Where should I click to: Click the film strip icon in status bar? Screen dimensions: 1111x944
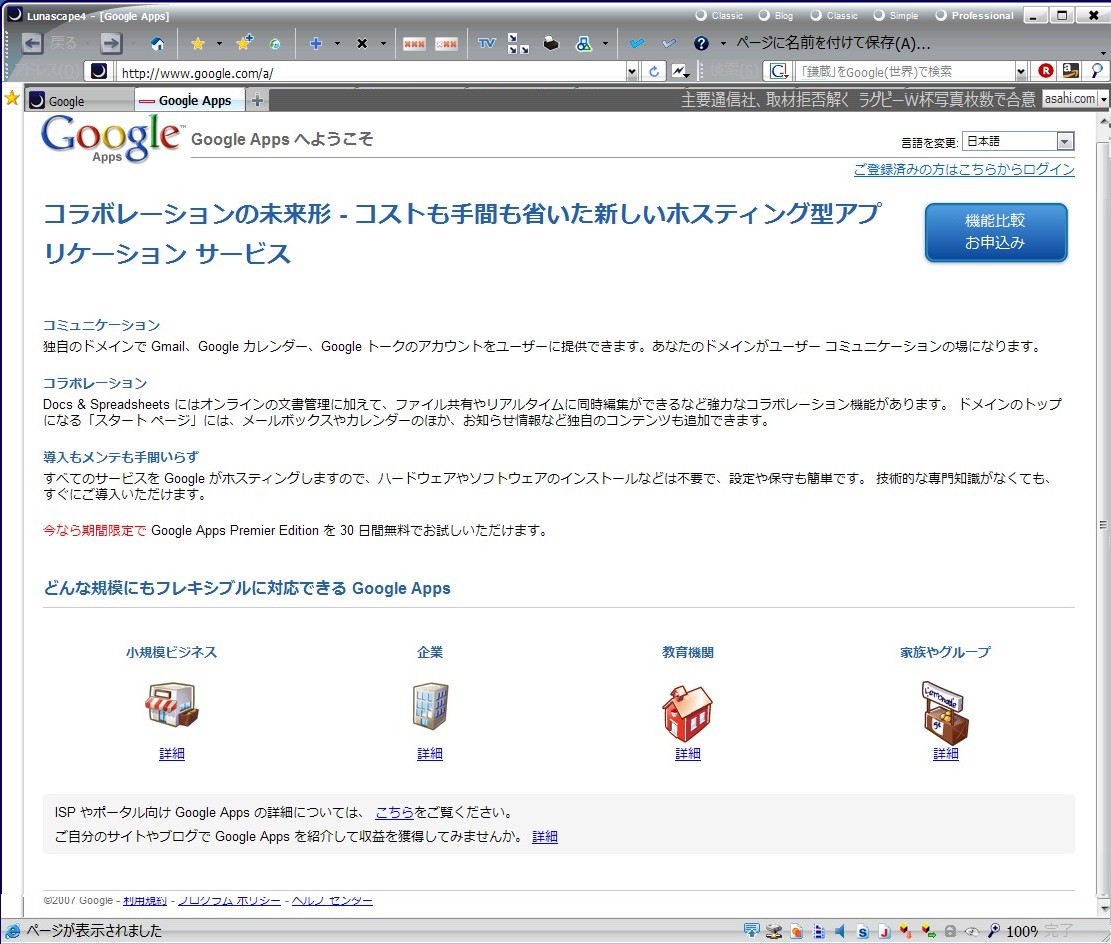[x=818, y=932]
